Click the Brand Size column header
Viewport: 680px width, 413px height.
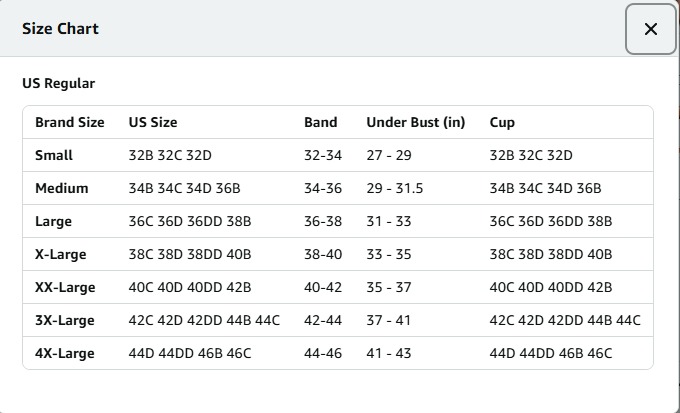point(69,122)
